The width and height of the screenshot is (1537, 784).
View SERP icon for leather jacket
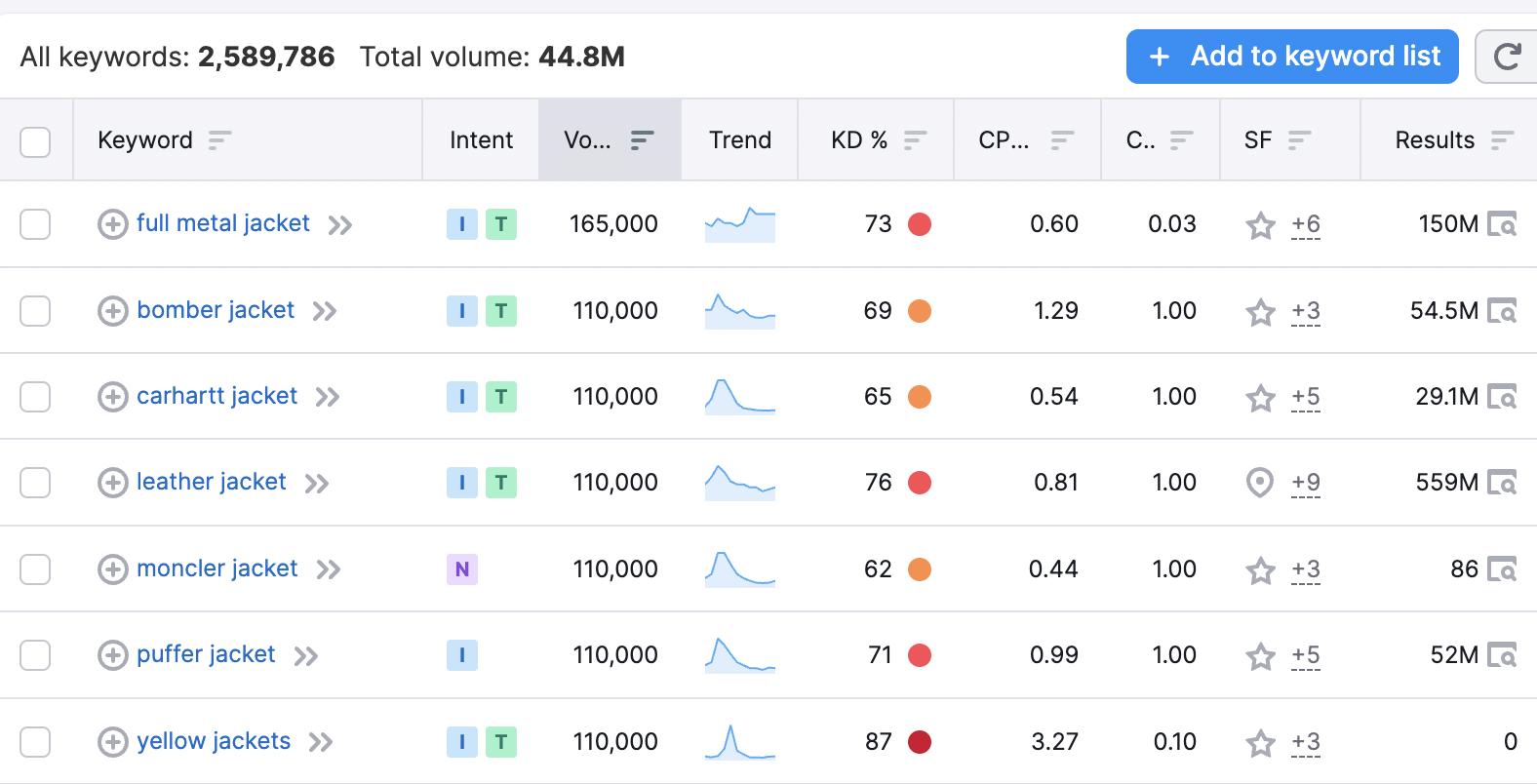coord(1502,483)
